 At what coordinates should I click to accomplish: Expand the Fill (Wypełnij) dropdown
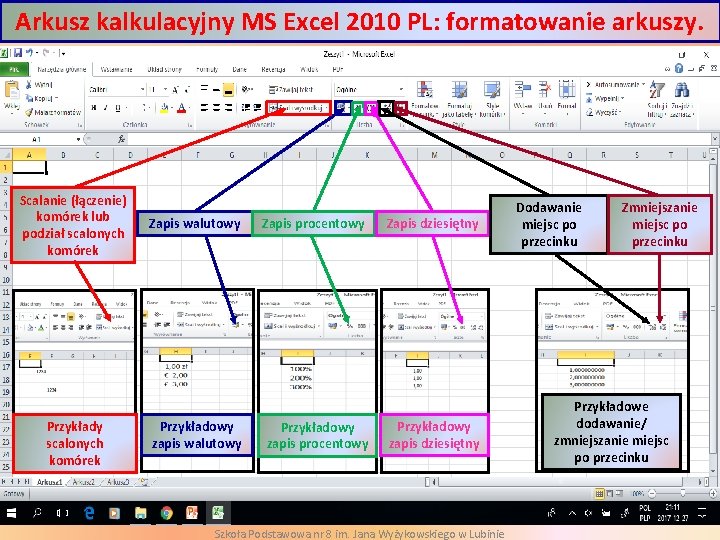coord(623,98)
